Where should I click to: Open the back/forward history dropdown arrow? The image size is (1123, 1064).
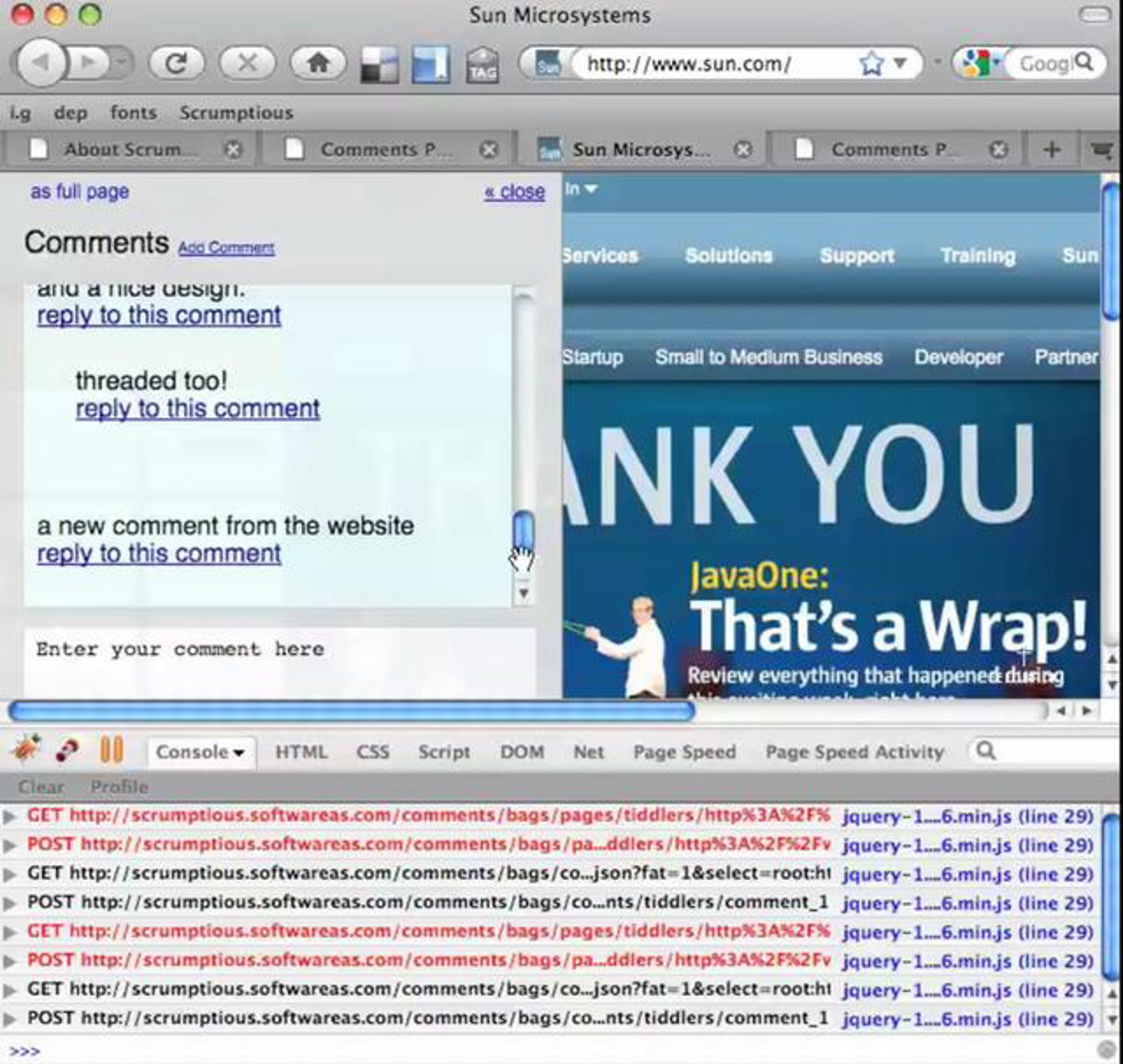tap(121, 62)
